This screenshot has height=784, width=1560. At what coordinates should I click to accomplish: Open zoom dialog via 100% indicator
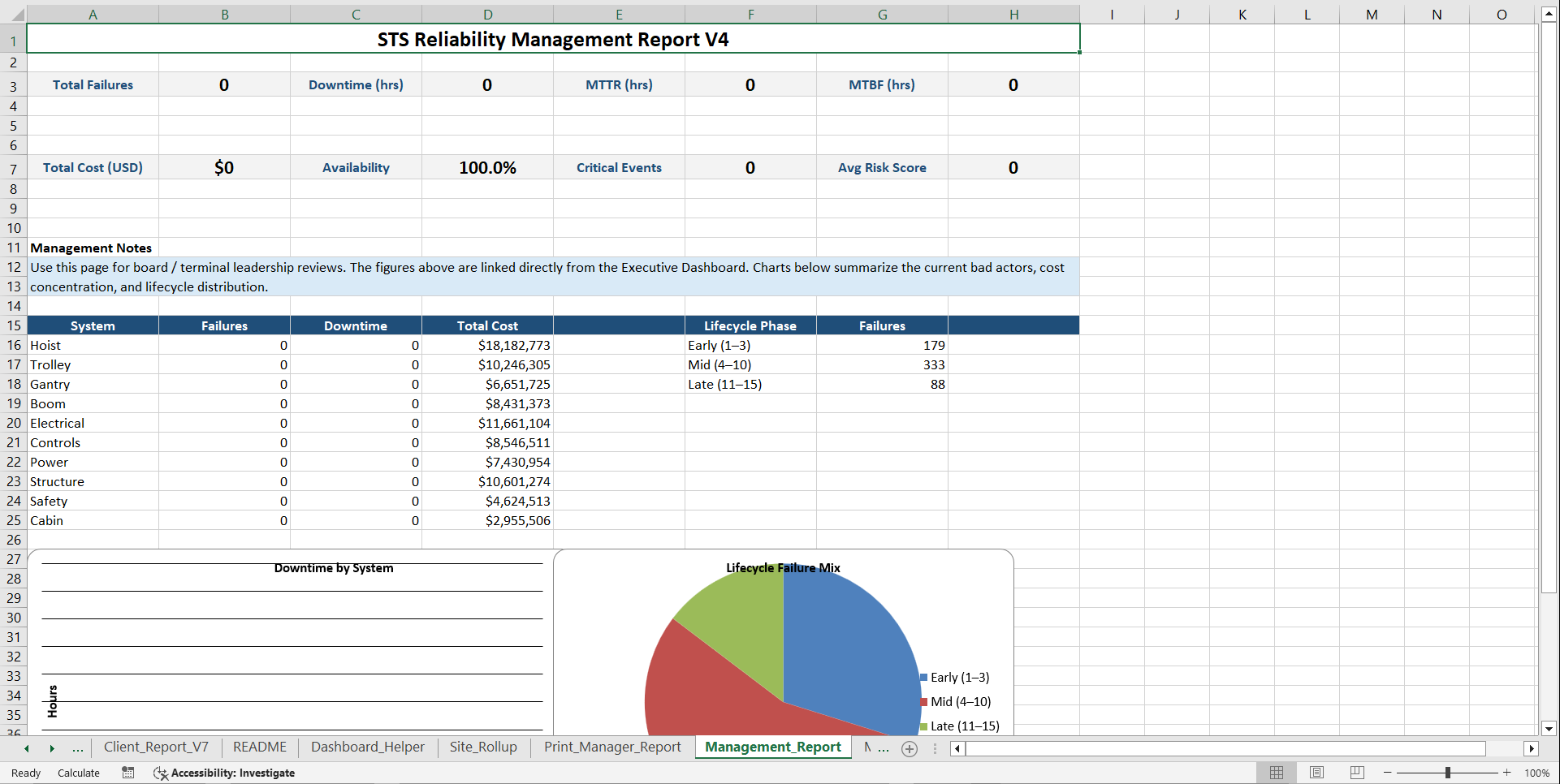point(1536,773)
